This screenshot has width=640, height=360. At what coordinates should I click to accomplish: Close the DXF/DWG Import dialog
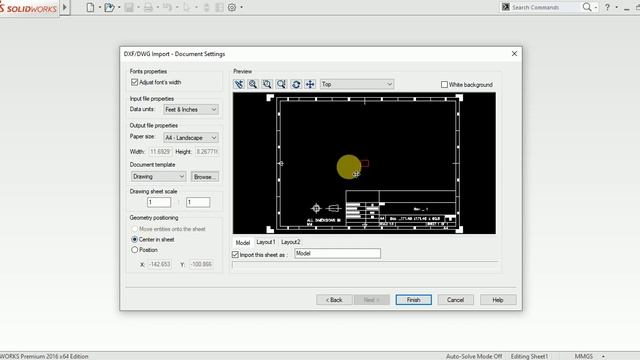point(514,53)
